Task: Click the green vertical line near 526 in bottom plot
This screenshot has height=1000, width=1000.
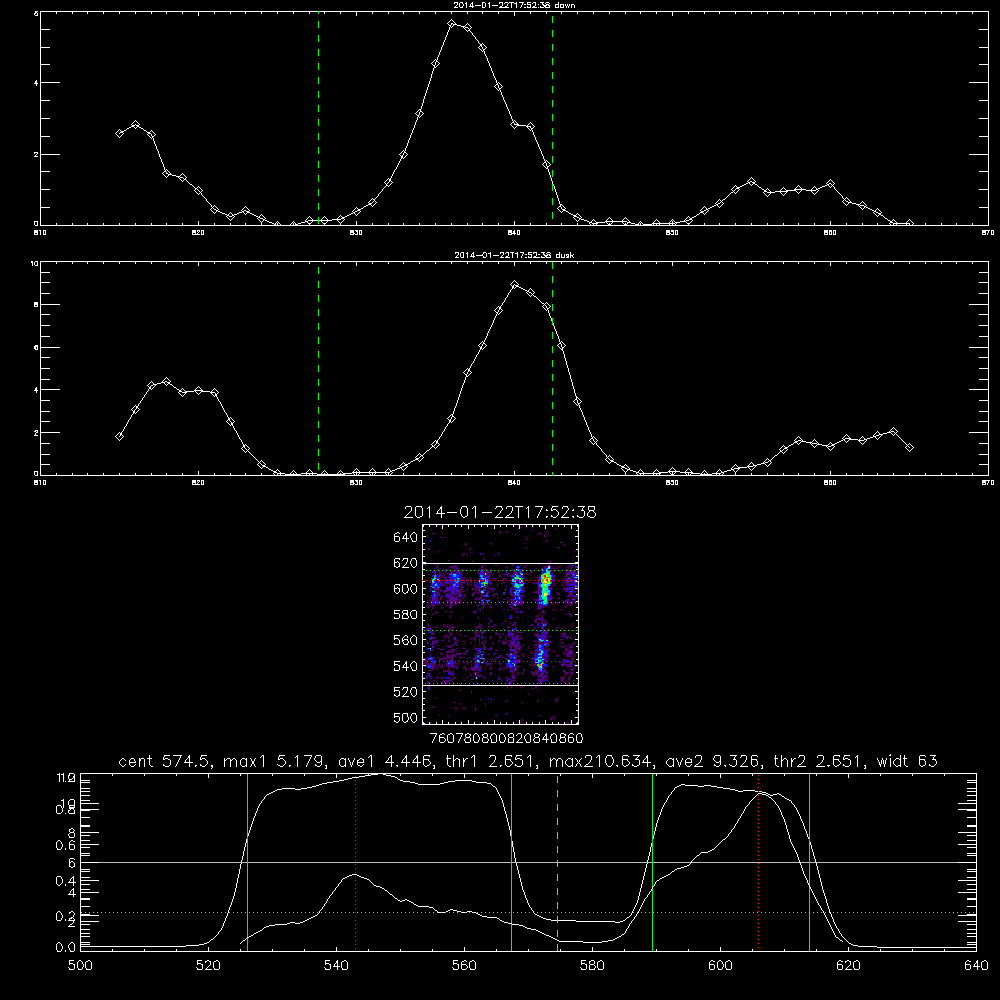Action: (247, 861)
